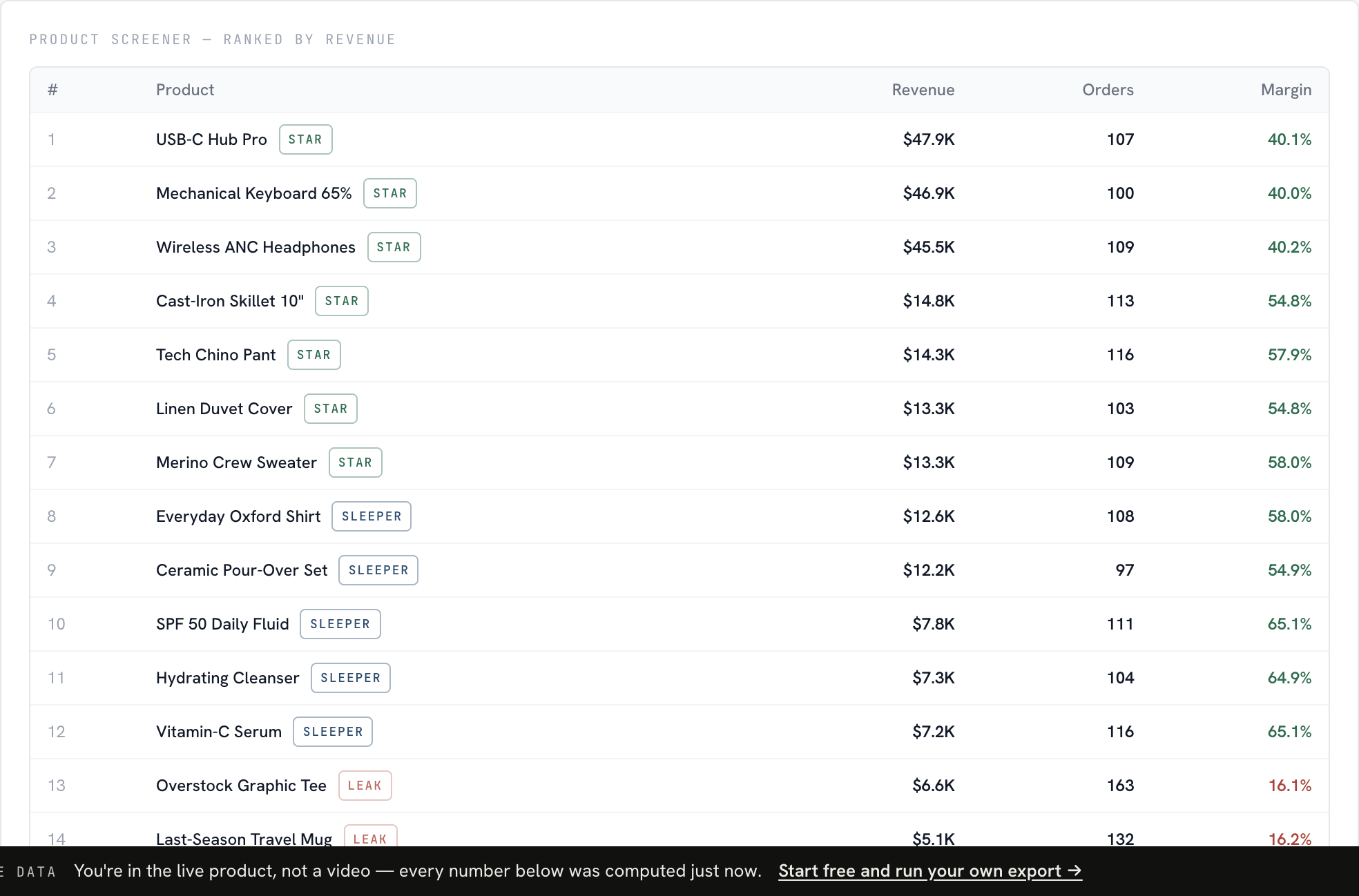The height and width of the screenshot is (896, 1359).
Task: Click the Product column header
Action: [185, 90]
